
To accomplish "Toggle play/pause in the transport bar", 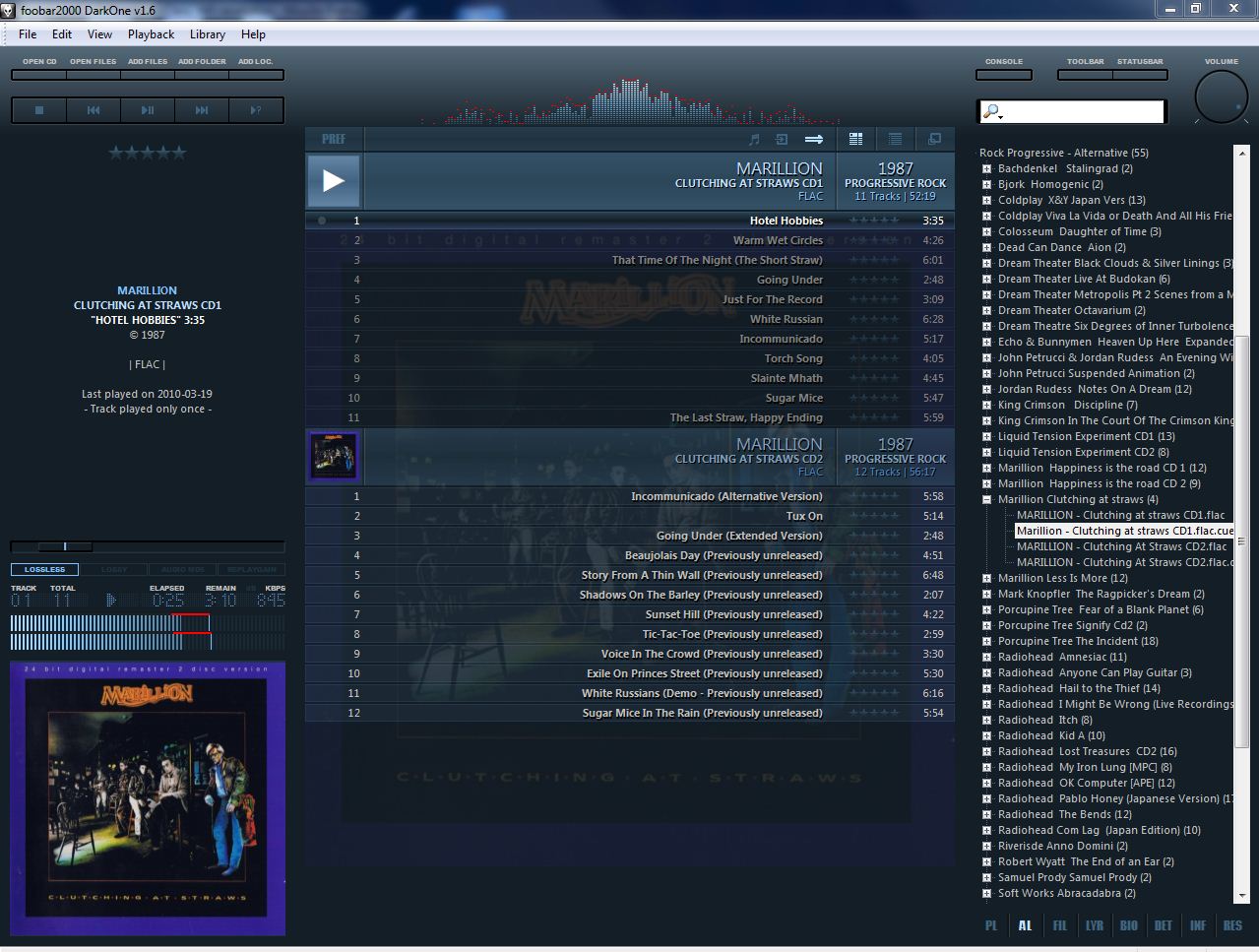I will point(148,110).
